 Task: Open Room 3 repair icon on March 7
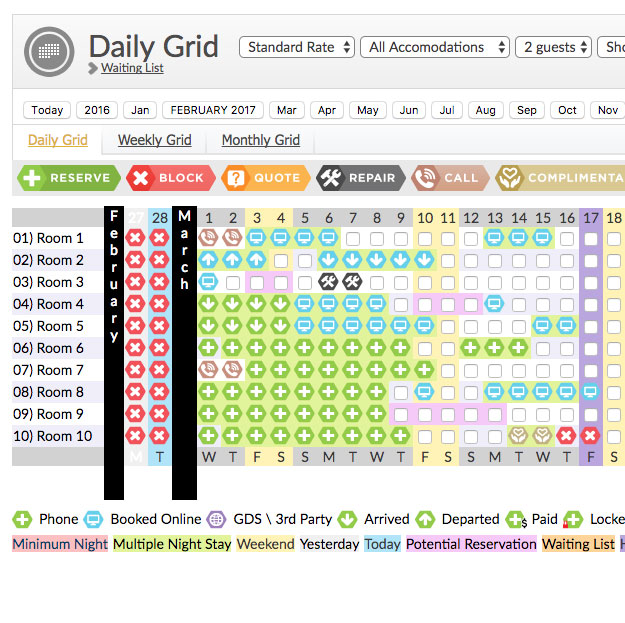tap(352, 282)
